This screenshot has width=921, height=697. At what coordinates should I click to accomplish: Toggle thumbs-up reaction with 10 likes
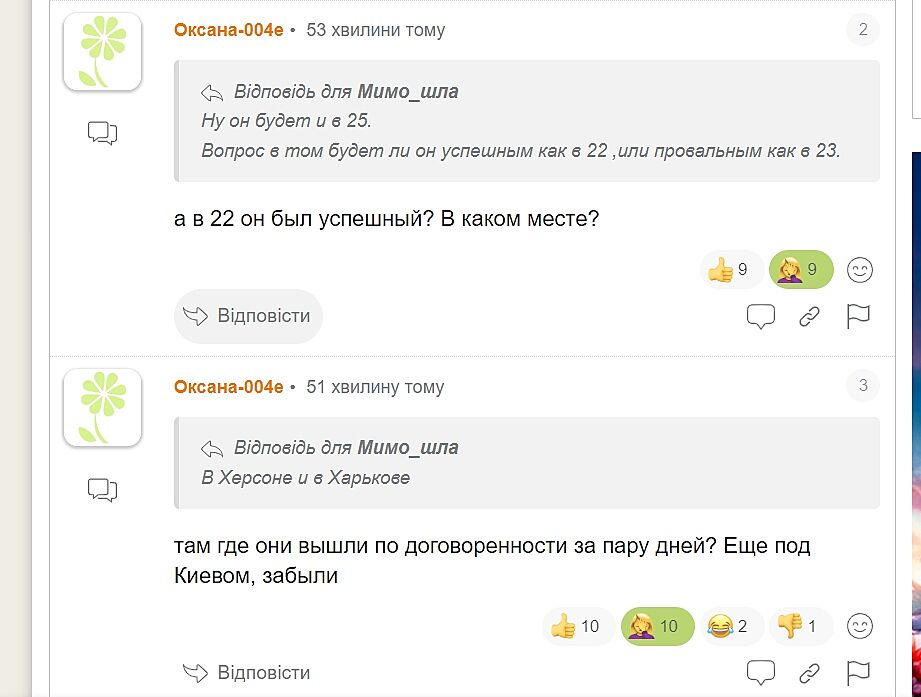click(x=576, y=627)
